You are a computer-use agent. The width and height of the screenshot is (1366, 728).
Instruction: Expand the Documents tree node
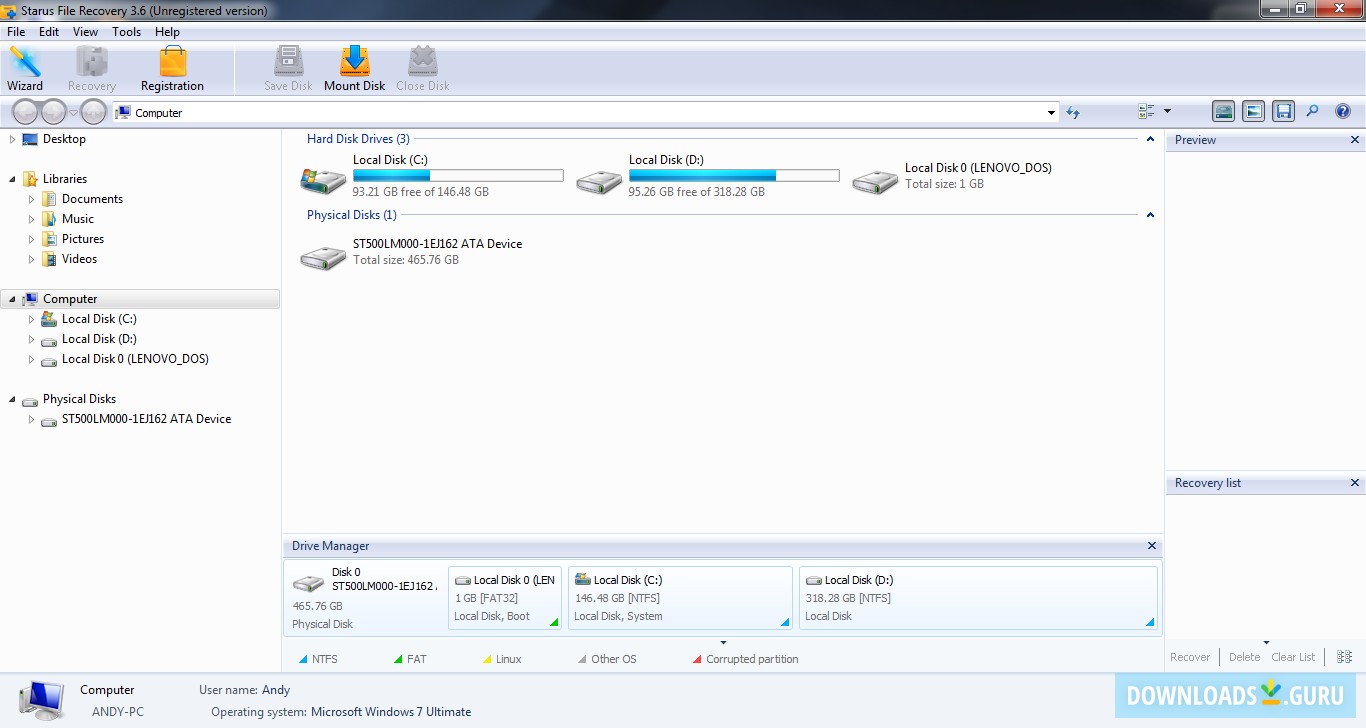32,199
